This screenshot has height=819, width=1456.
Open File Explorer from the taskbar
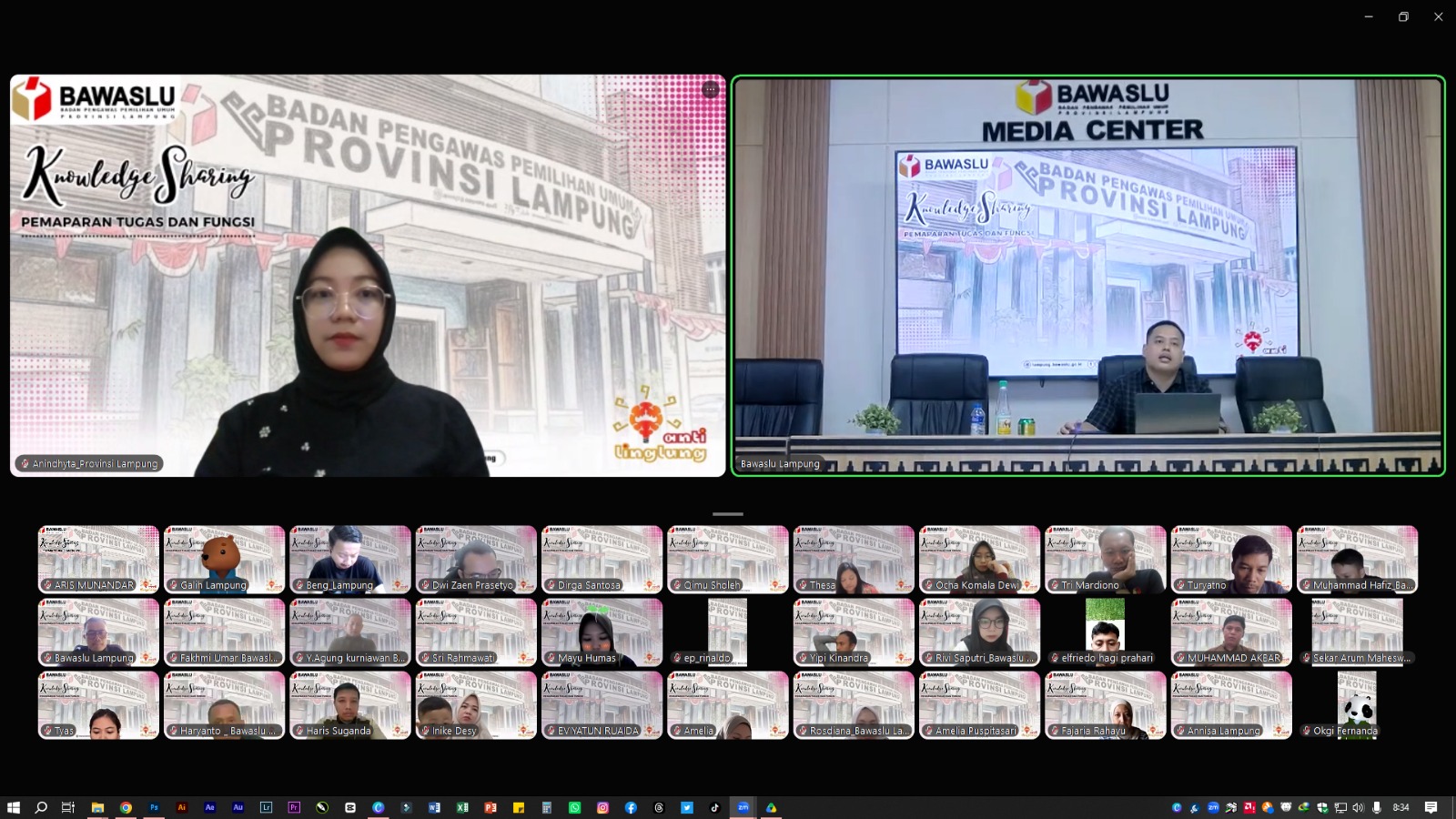coord(97,807)
